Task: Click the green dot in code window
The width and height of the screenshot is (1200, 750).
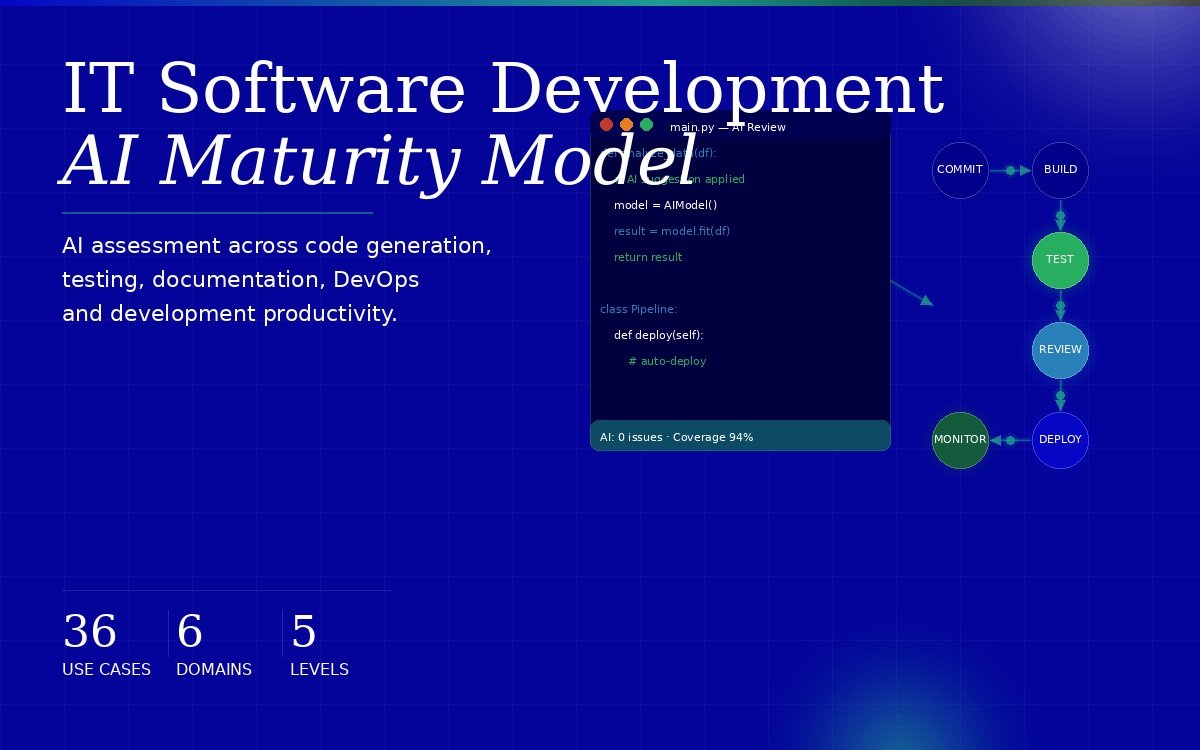Action: (x=646, y=125)
